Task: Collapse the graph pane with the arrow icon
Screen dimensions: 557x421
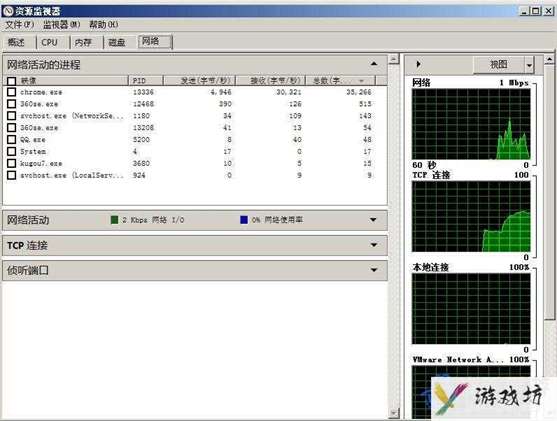Action: coord(418,64)
